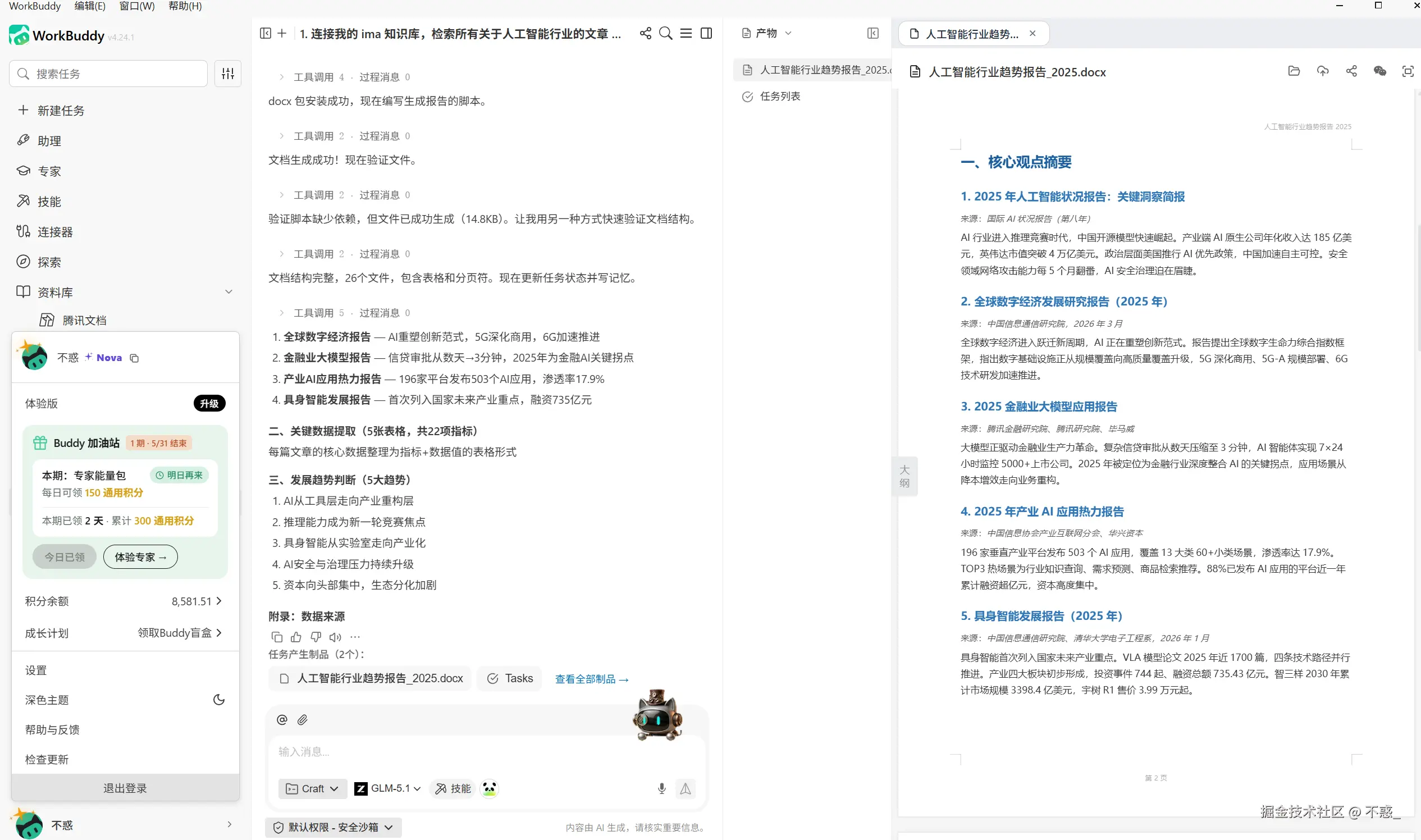The image size is (1421, 840).
Task: Open the 大纲 outline side tab
Action: (x=904, y=476)
